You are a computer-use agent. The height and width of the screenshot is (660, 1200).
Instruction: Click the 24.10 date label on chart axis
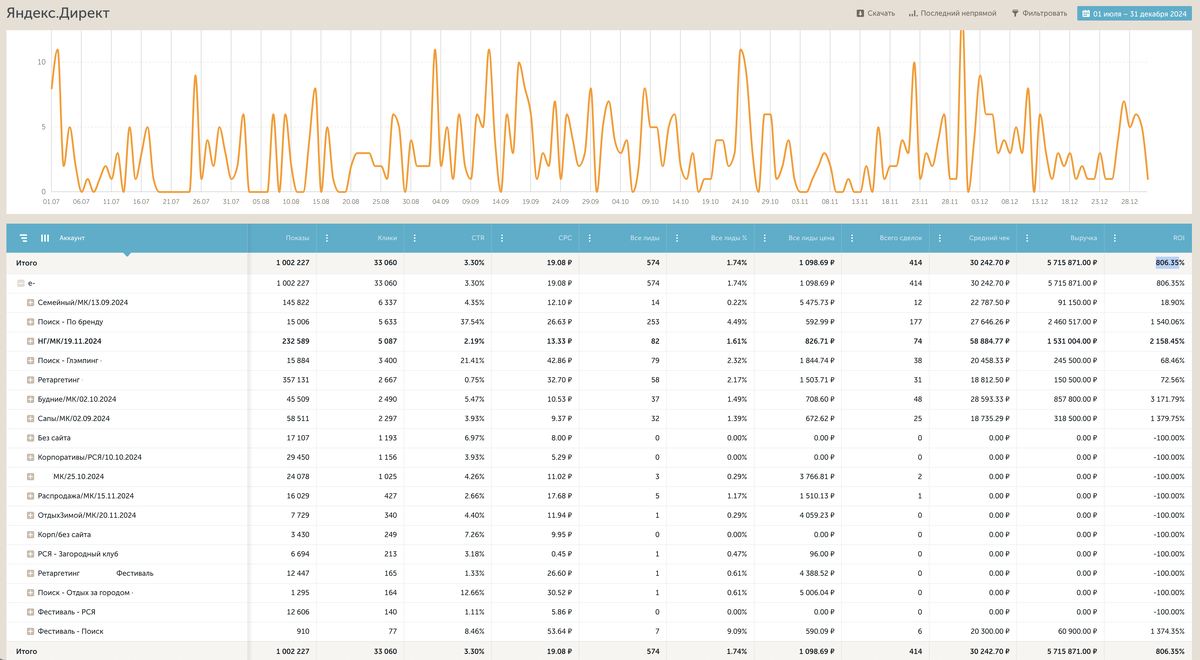[x=740, y=201]
